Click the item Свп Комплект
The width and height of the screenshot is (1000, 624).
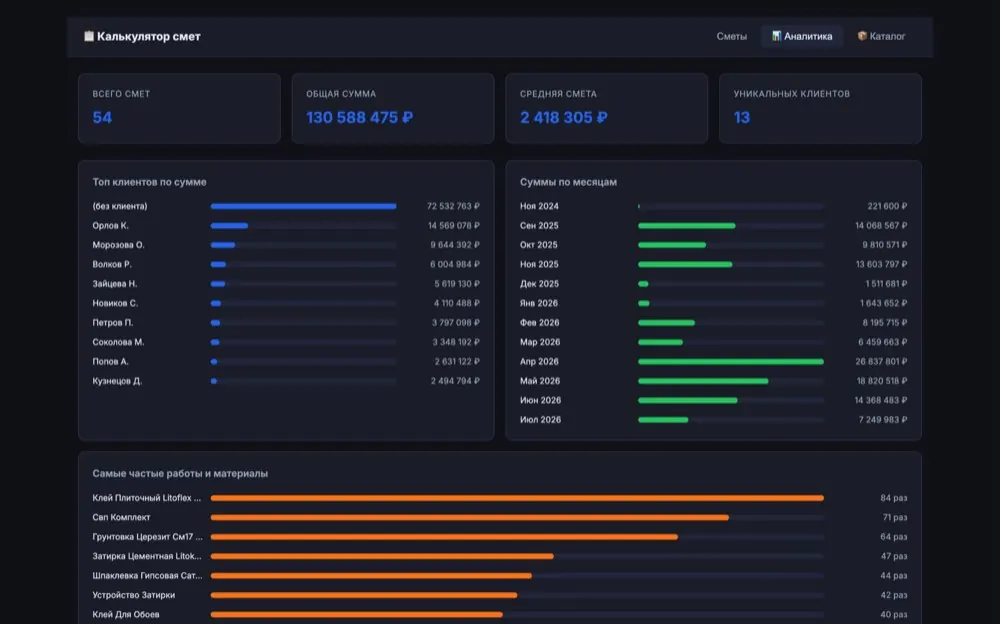click(x=121, y=517)
